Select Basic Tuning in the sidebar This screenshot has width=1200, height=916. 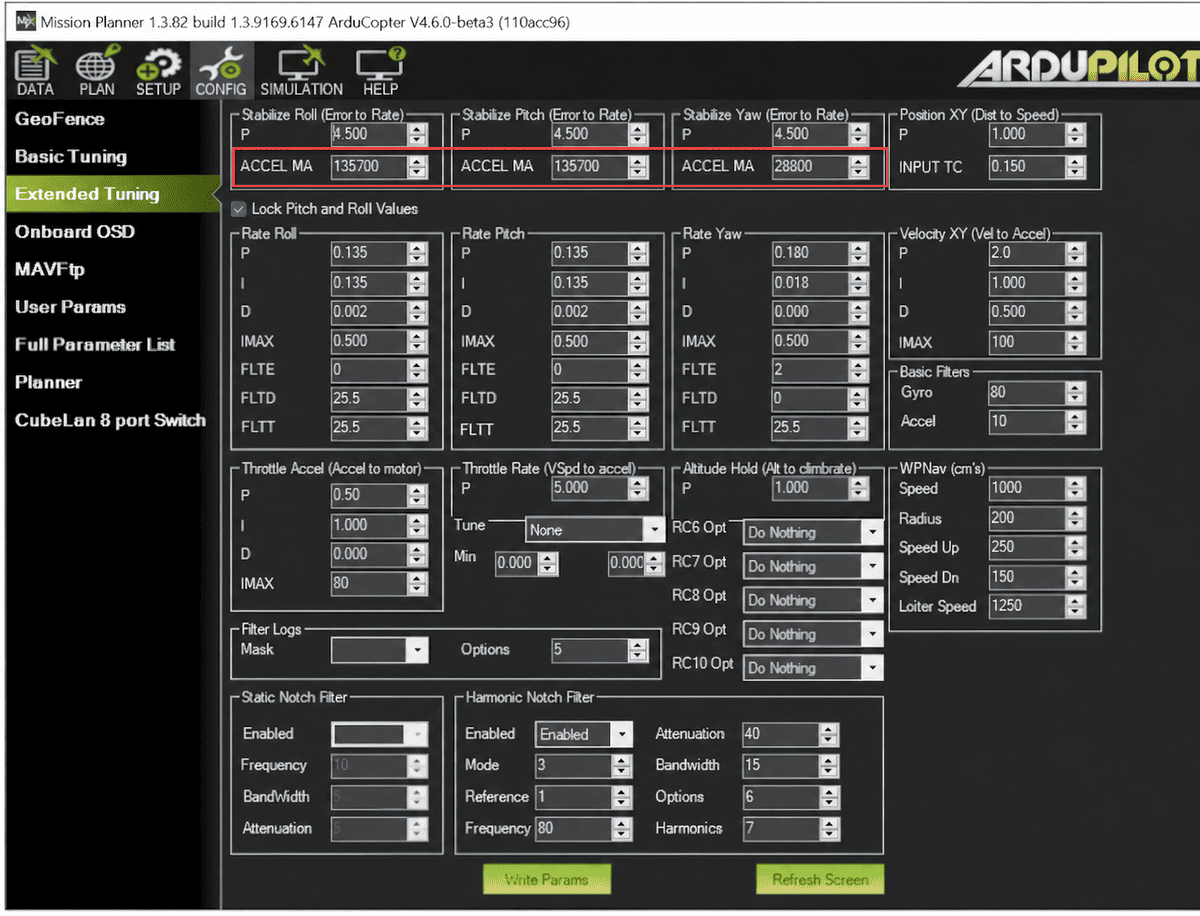point(71,157)
